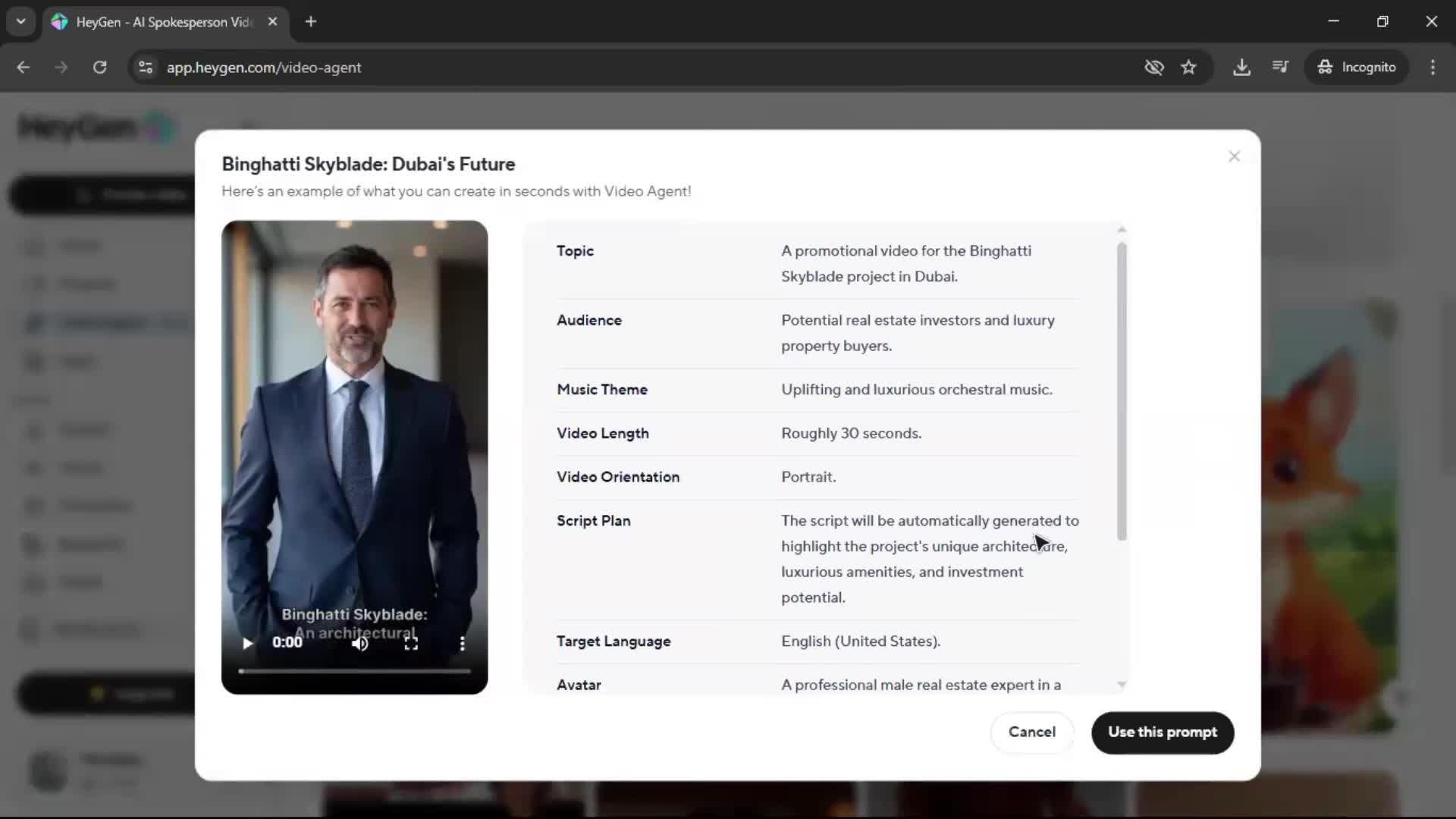This screenshot has height=819, width=1456.
Task: Click the Cancel button
Action: coord(1031,733)
